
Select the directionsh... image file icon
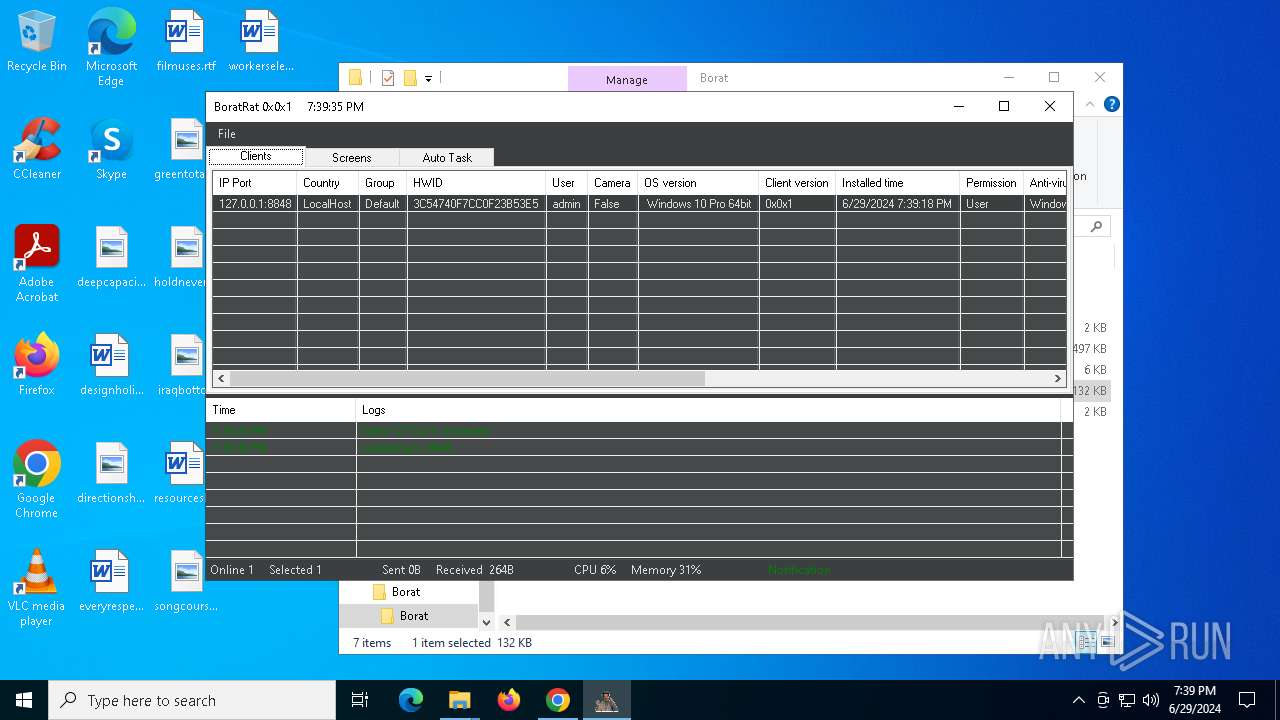tap(111, 473)
